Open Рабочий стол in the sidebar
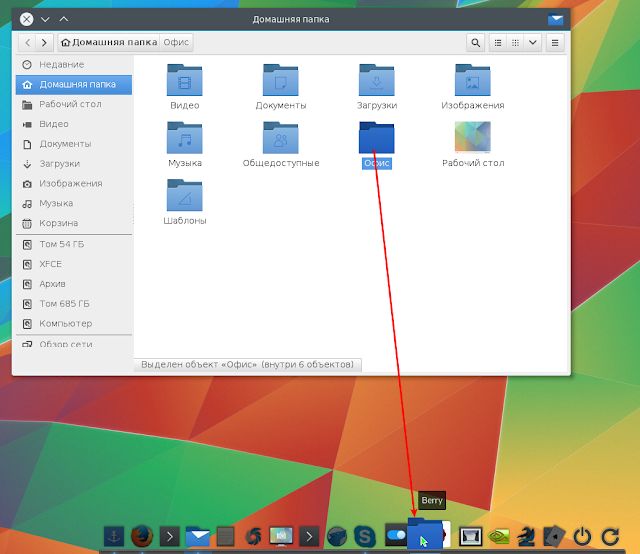The image size is (640, 554). coord(74,104)
